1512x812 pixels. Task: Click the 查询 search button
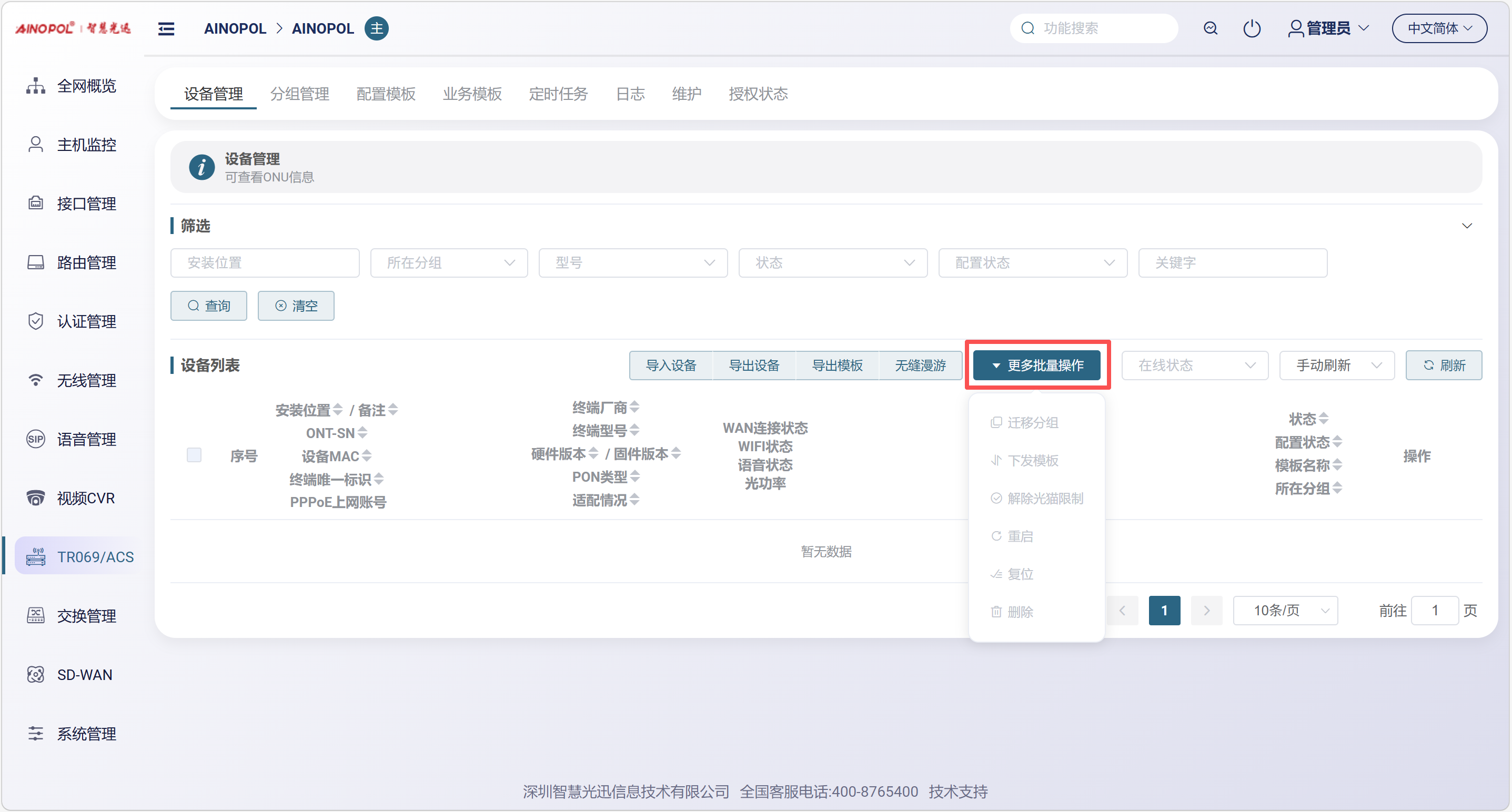click(208, 306)
